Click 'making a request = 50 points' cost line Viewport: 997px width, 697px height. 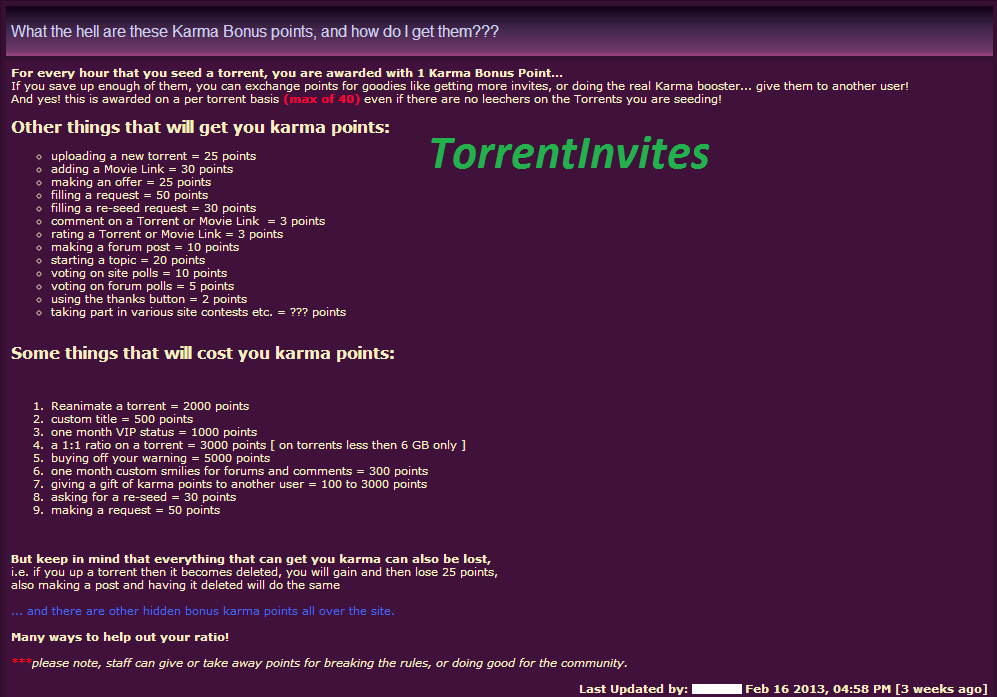[135, 511]
